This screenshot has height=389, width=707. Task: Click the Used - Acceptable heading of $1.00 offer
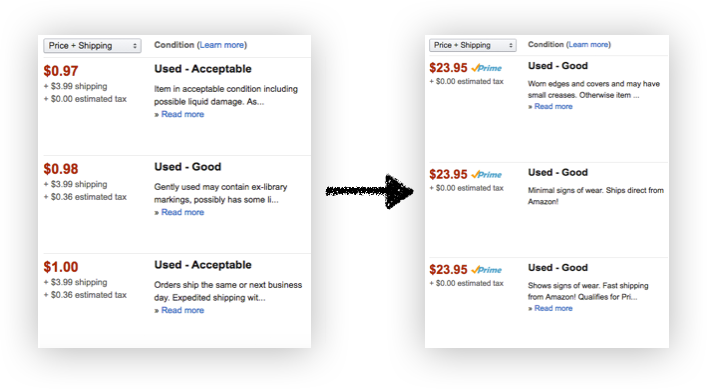(203, 265)
